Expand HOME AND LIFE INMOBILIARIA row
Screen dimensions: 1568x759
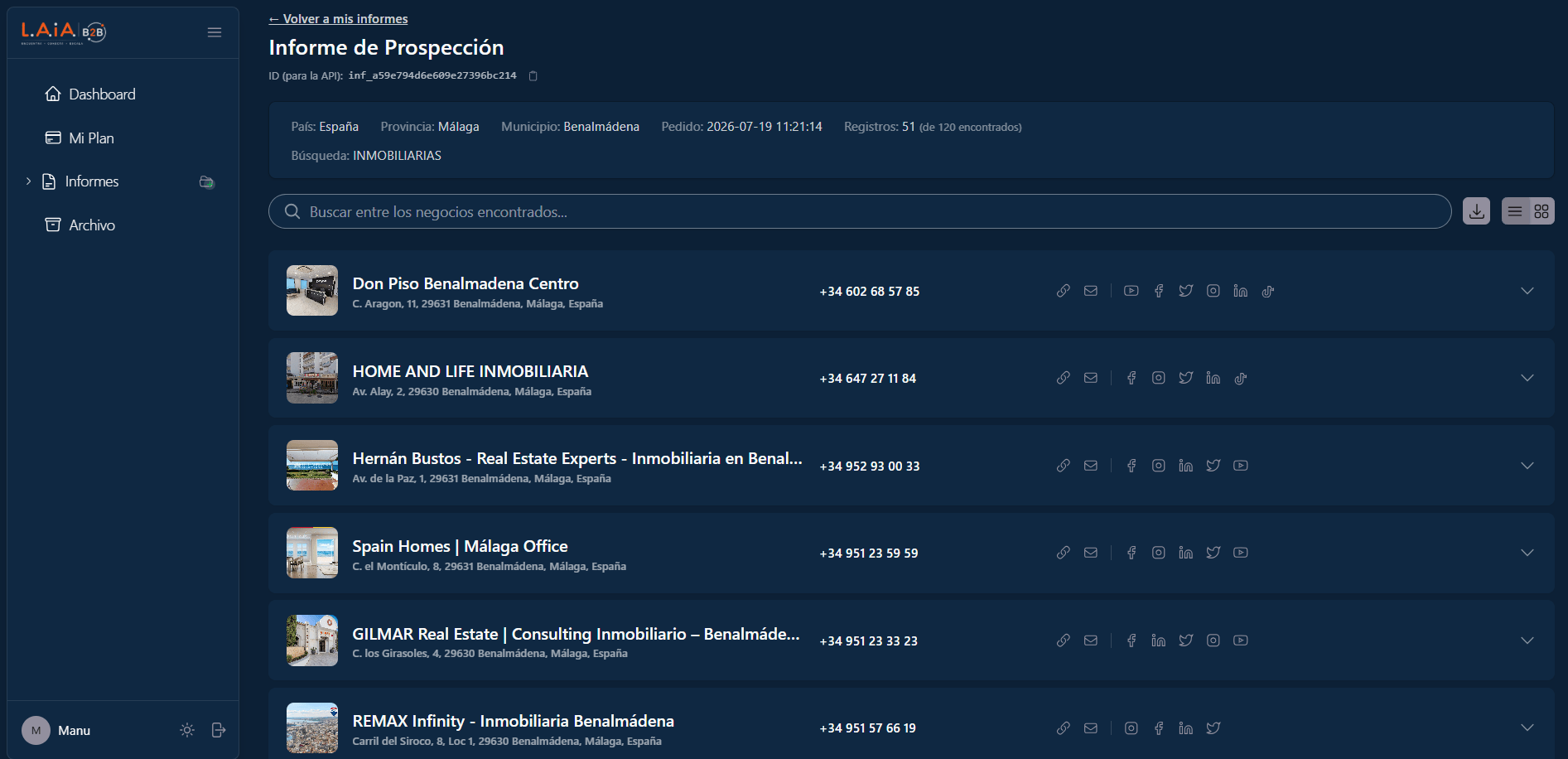coord(1527,378)
